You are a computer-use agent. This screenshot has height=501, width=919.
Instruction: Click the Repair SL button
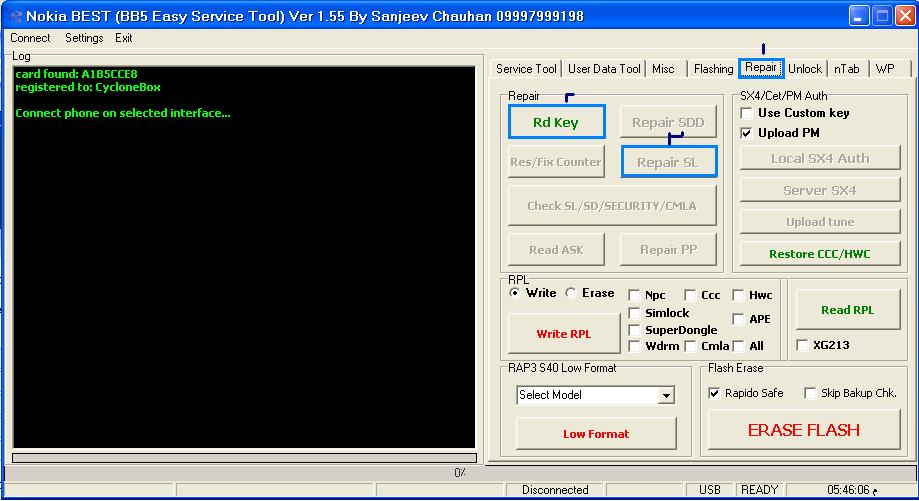coord(668,162)
